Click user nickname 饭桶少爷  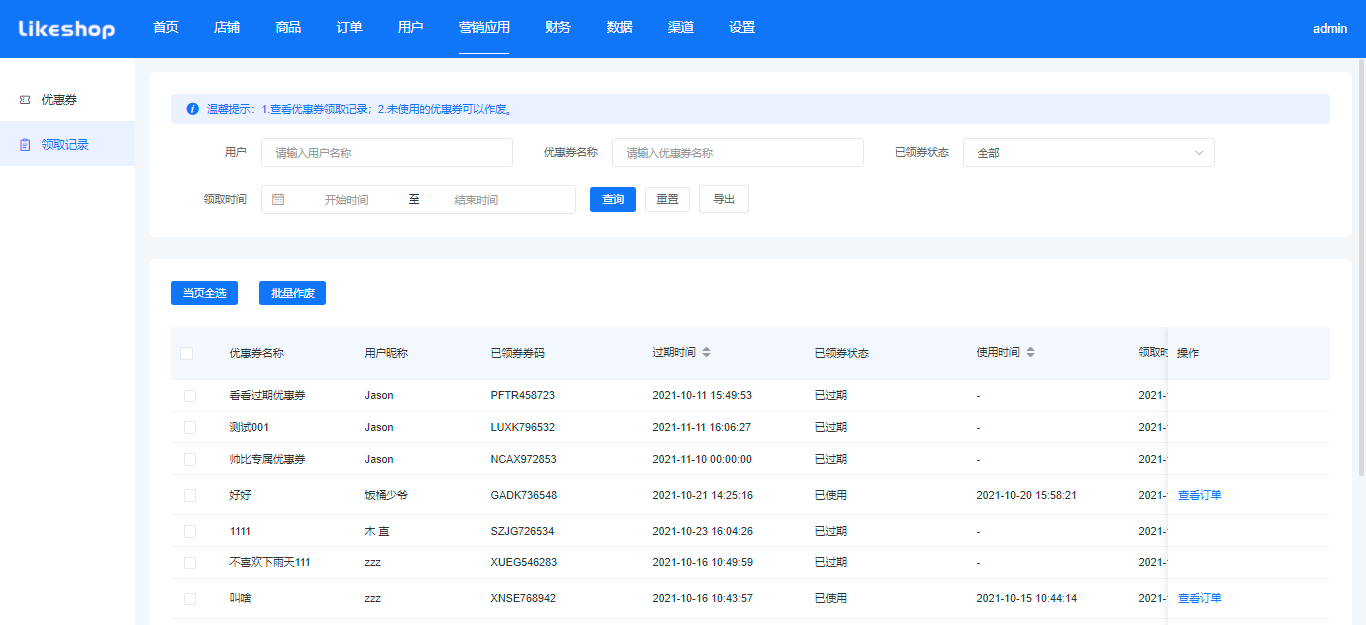[x=386, y=496]
